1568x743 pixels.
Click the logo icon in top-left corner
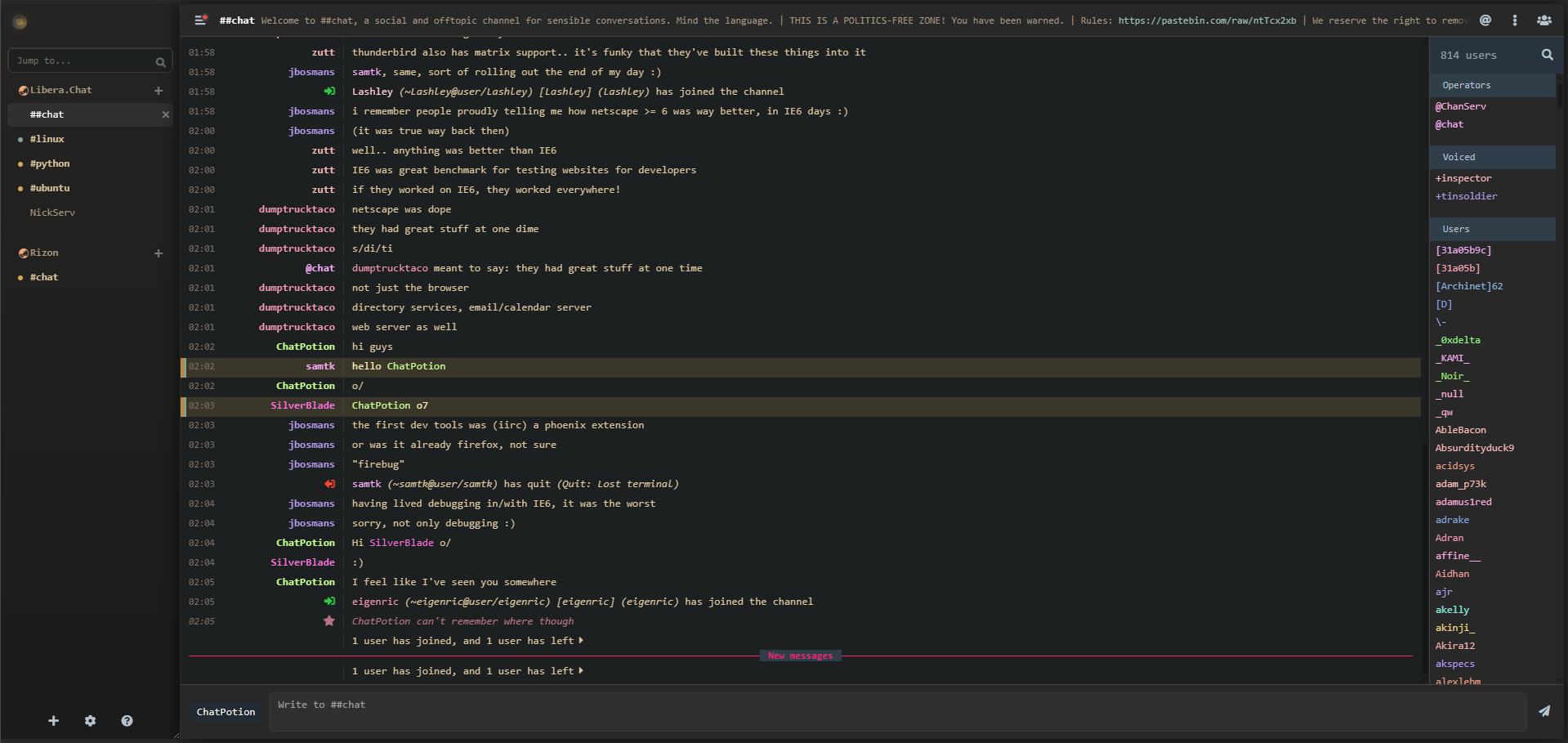[x=20, y=22]
